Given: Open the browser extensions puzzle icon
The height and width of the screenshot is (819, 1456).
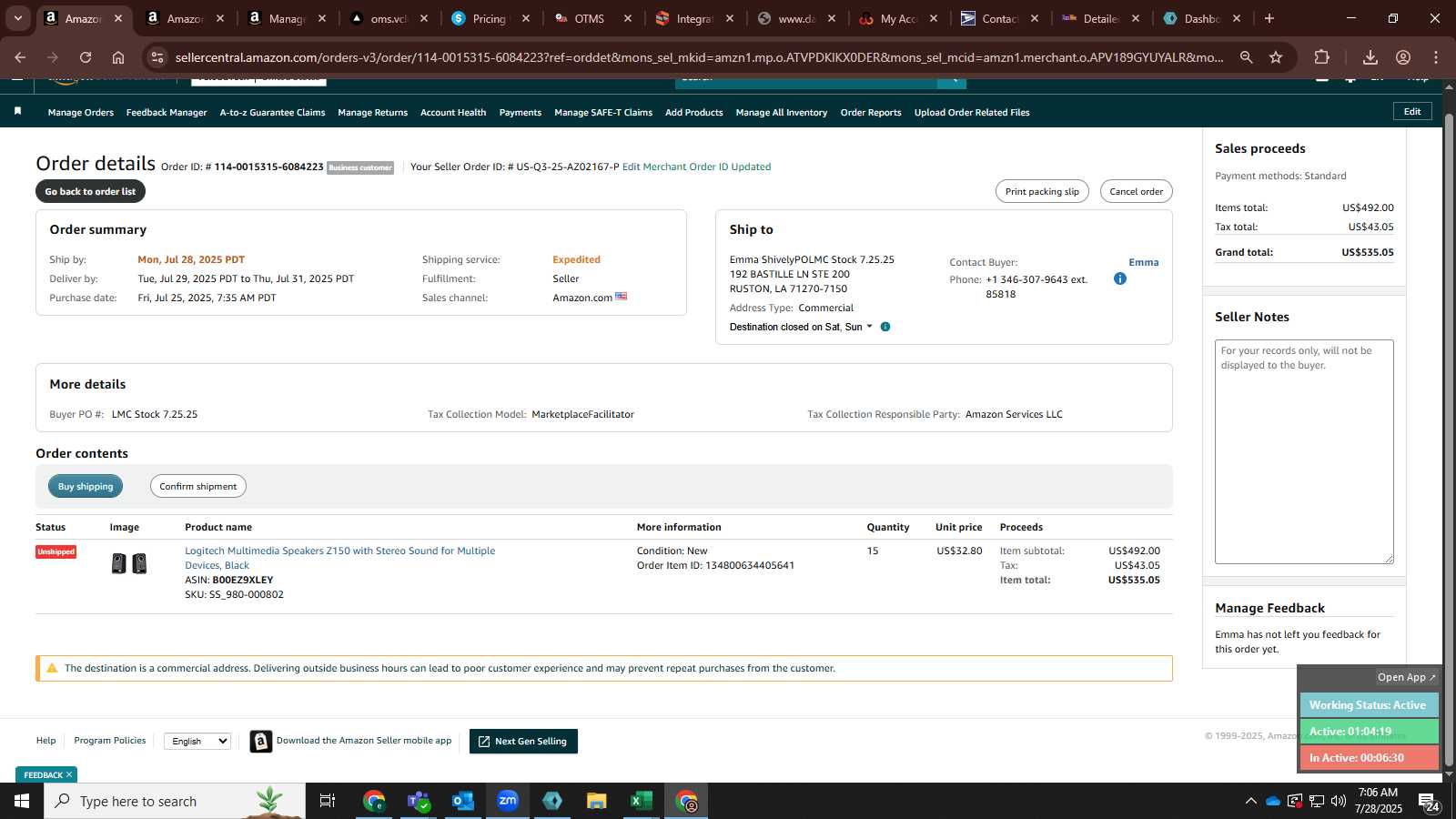Looking at the screenshot, I should 1322,57.
